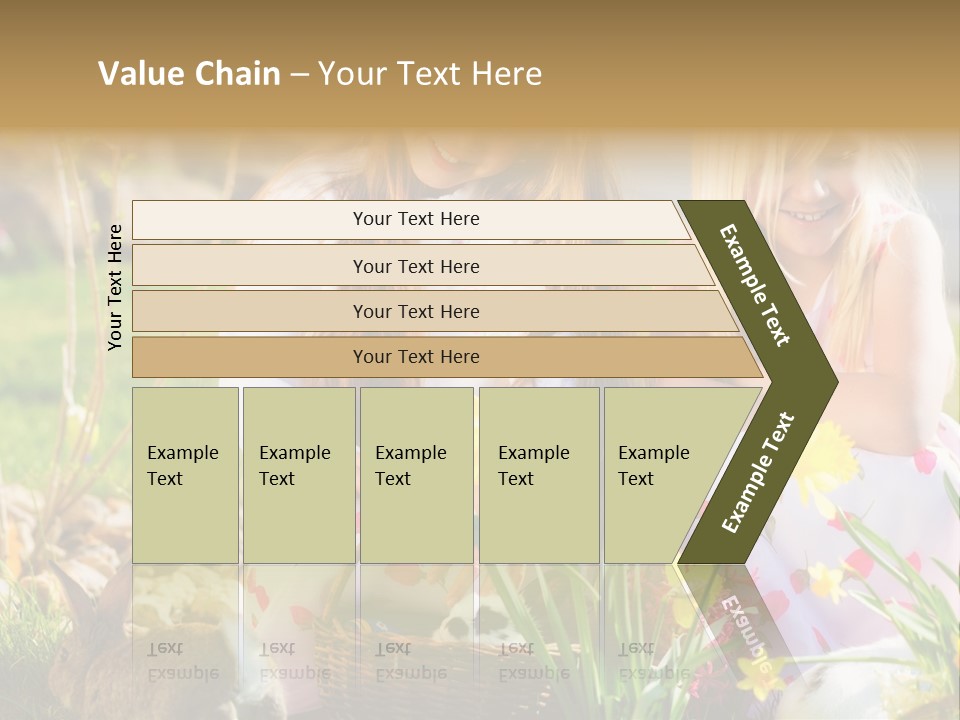This screenshot has width=960, height=720.
Task: Select the third 'Example Text' box
Action: pyautogui.click(x=415, y=475)
